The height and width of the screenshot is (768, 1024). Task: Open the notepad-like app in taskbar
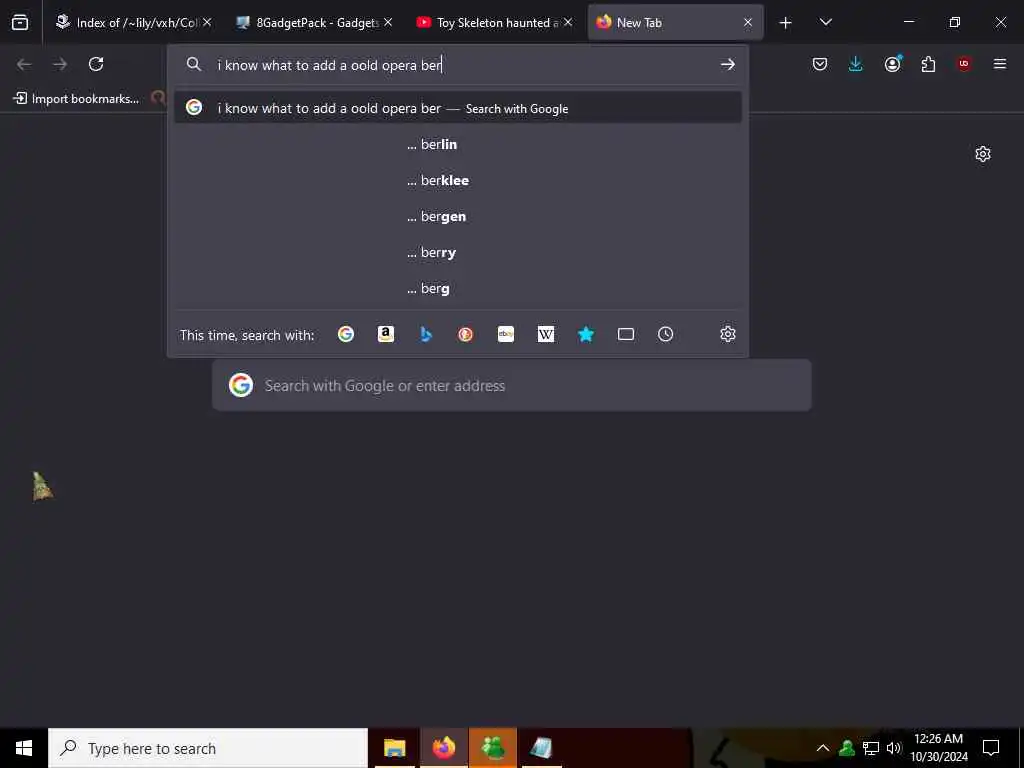click(541, 748)
